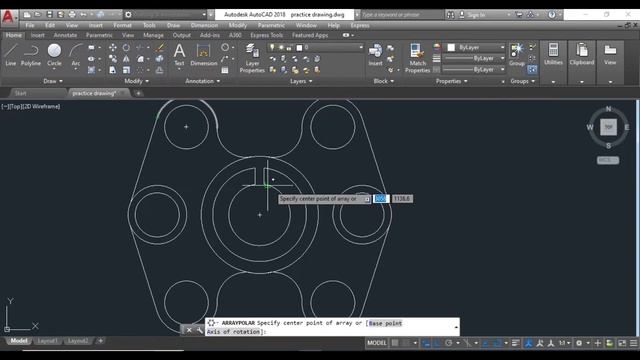
Task: Click the Mirror tool in Modify panel
Action: (x=127, y=59)
